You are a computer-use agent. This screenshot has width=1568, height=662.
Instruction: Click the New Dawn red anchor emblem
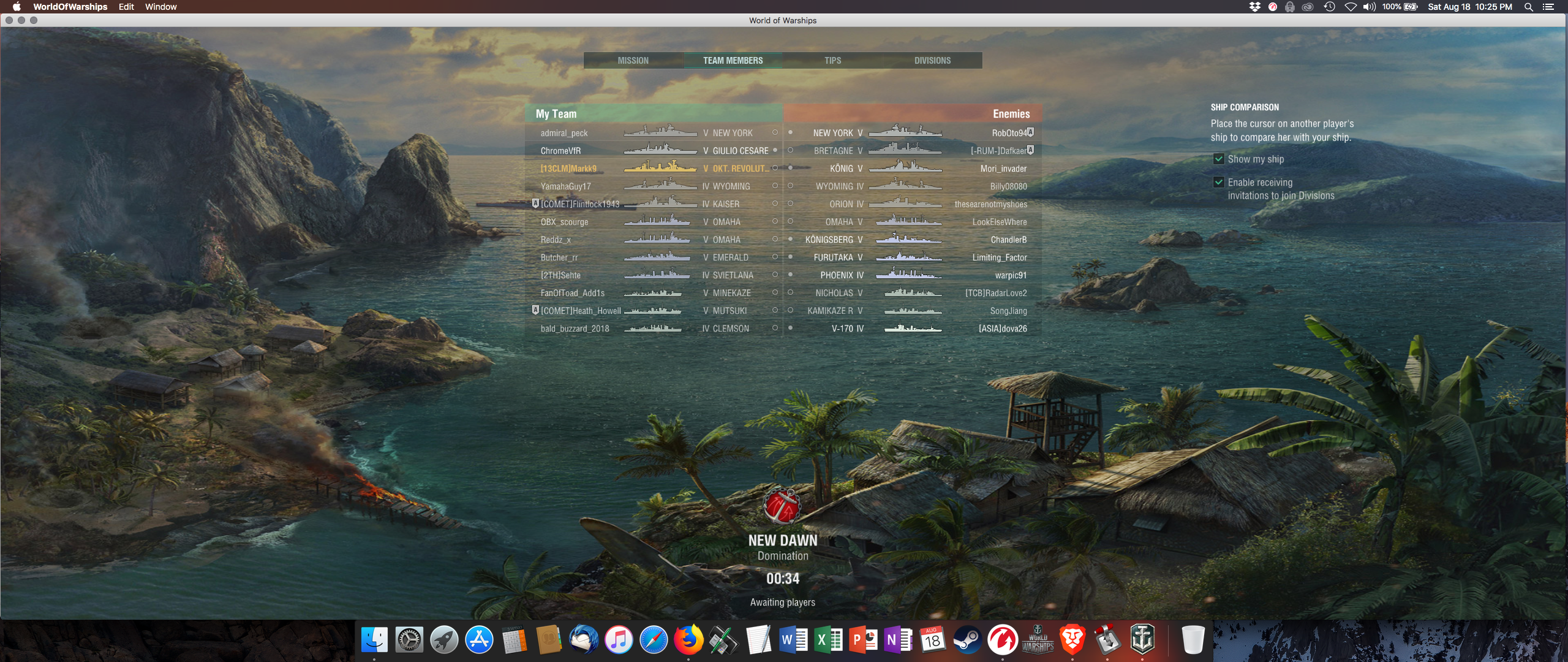pos(782,506)
